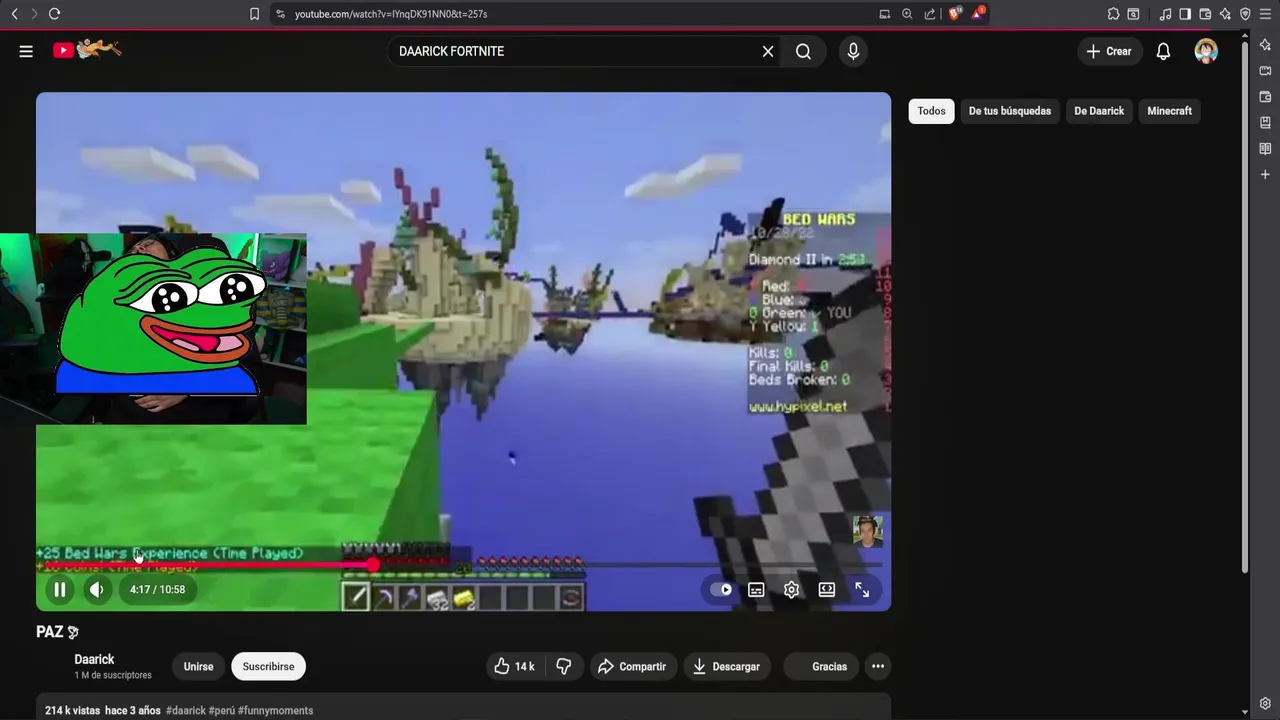Viewport: 1280px width, 720px height.
Task: Click the progress bar scrubber handle
Action: tap(373, 565)
